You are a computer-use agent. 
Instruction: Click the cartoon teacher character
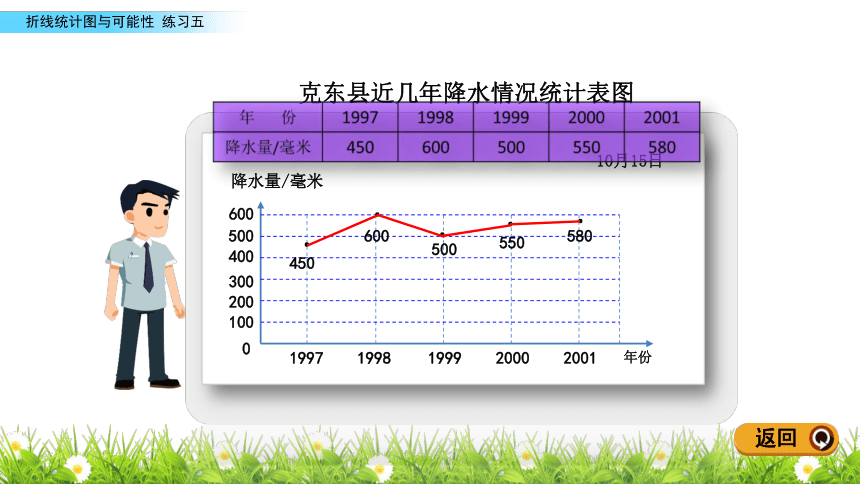click(x=144, y=285)
